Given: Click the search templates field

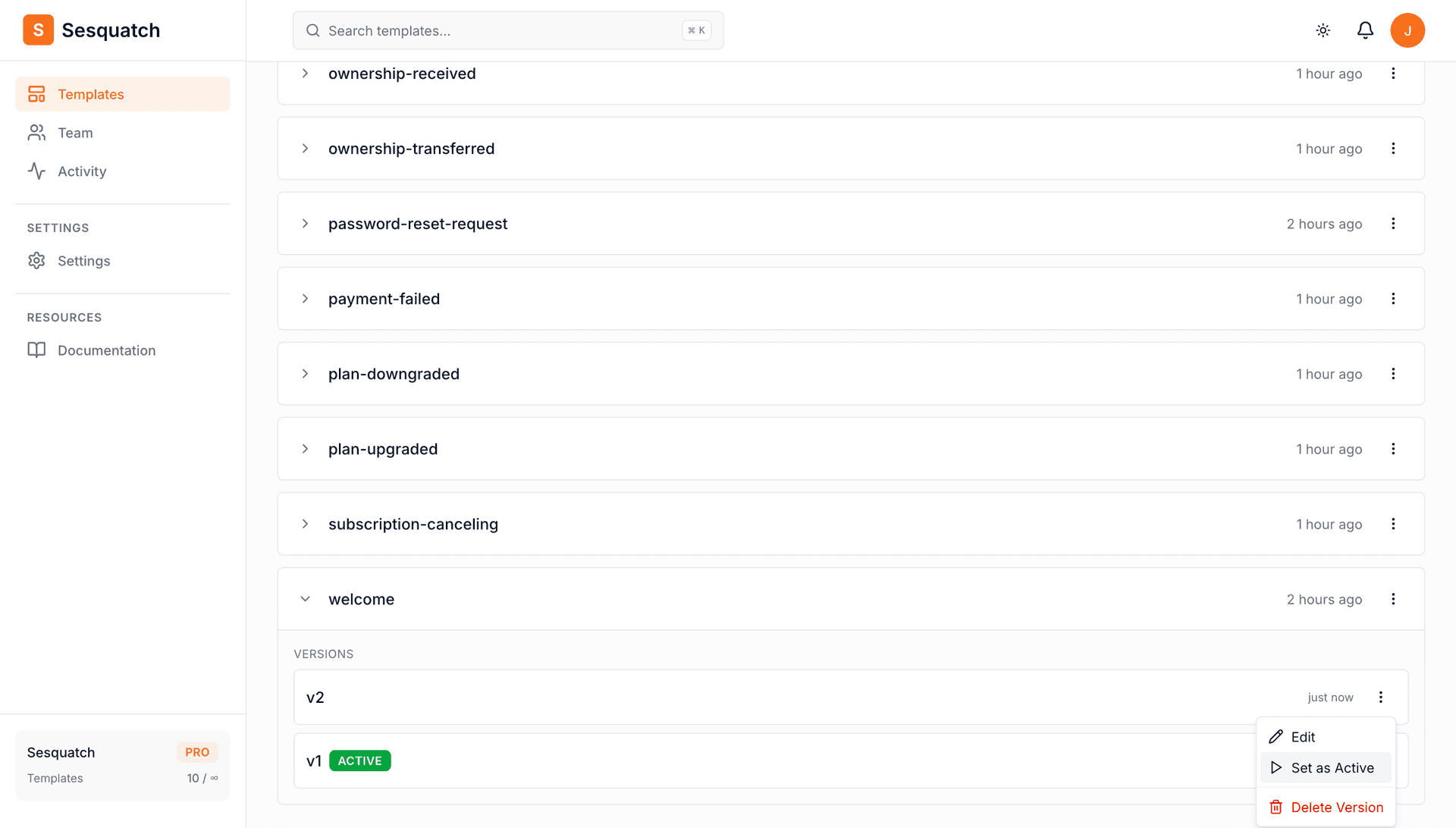Looking at the screenshot, I should click(507, 30).
